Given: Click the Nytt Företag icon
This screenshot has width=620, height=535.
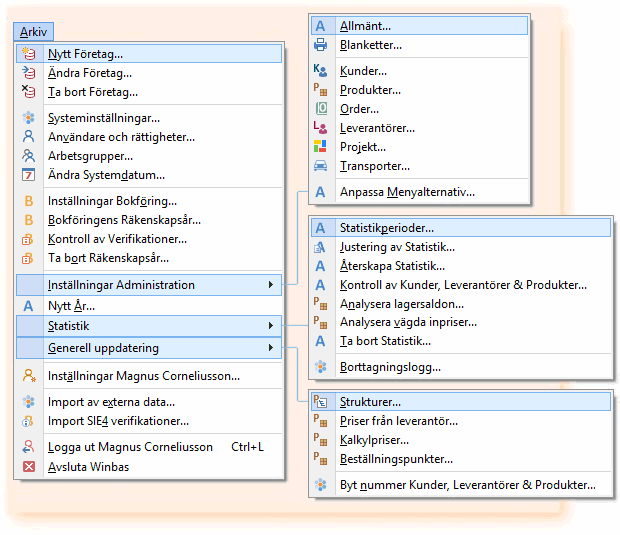Looking at the screenshot, I should tap(29, 54).
